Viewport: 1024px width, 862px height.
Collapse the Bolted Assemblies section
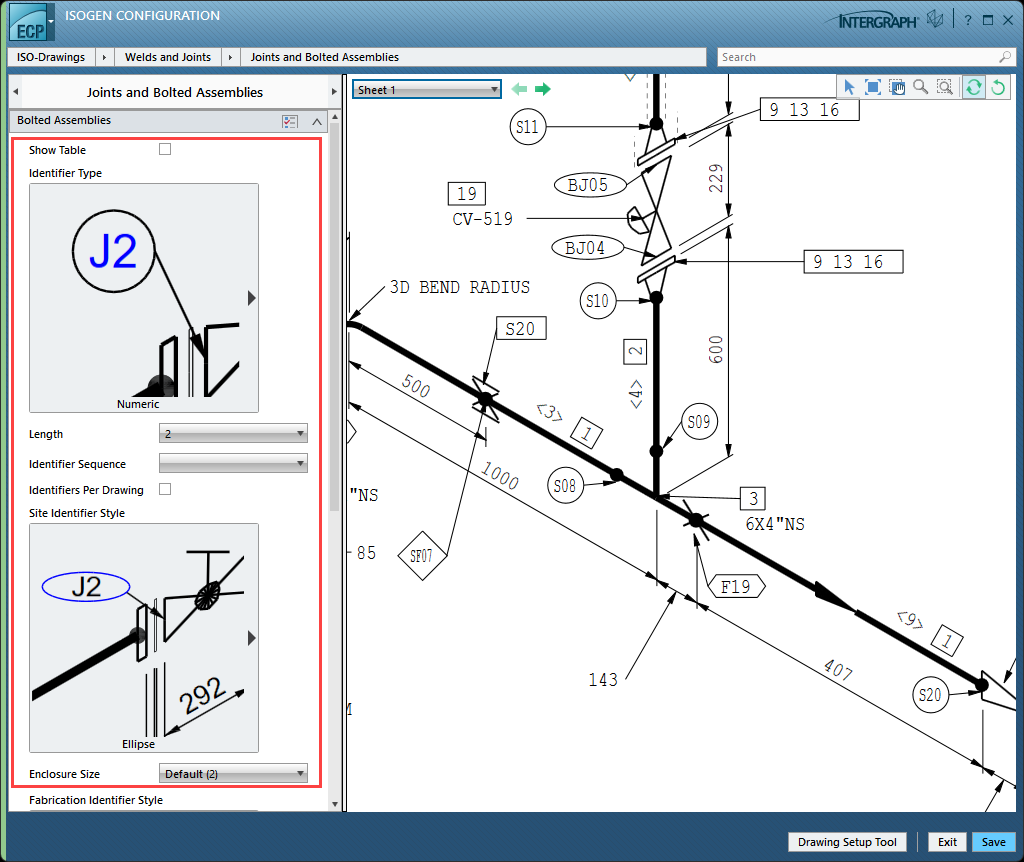tap(317, 121)
